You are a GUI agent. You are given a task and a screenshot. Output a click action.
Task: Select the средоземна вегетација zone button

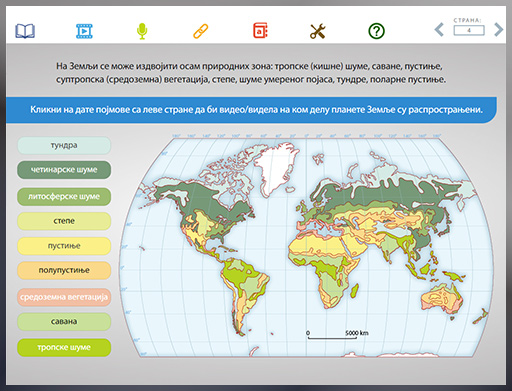(64, 297)
